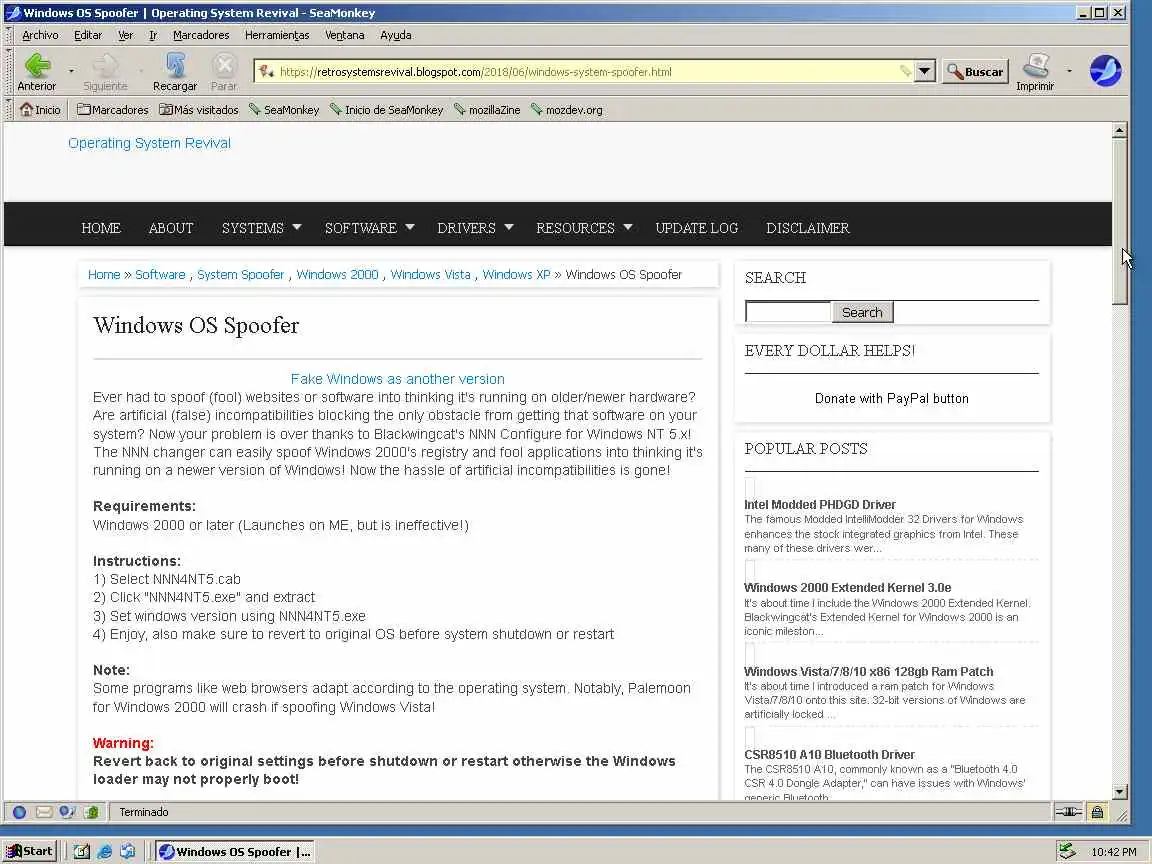Expand the DRIVERS menu
This screenshot has height=864, width=1152.
pos(475,228)
